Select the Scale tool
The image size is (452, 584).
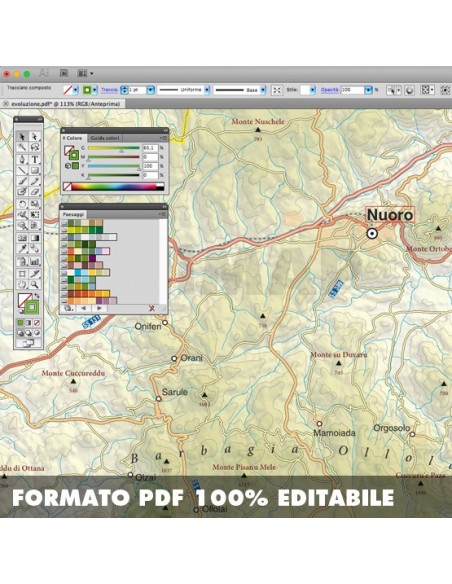pyautogui.click(x=35, y=204)
